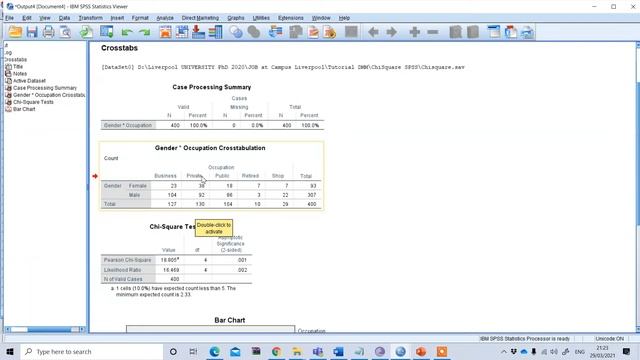The width and height of the screenshot is (640, 360).
Task: Open the Help menu
Action: point(344,18)
